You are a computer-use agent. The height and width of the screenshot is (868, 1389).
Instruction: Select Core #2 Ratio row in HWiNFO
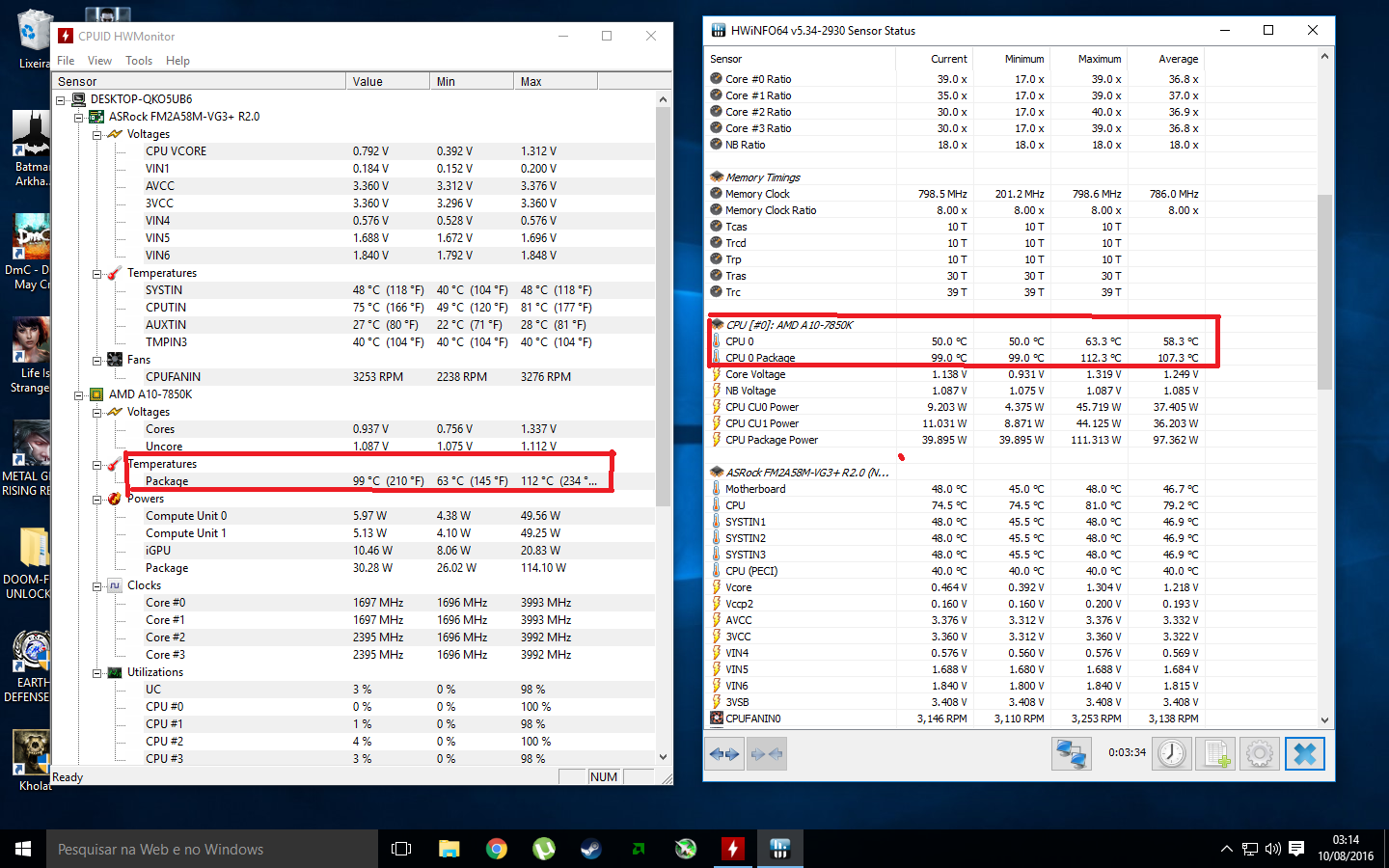(956, 112)
